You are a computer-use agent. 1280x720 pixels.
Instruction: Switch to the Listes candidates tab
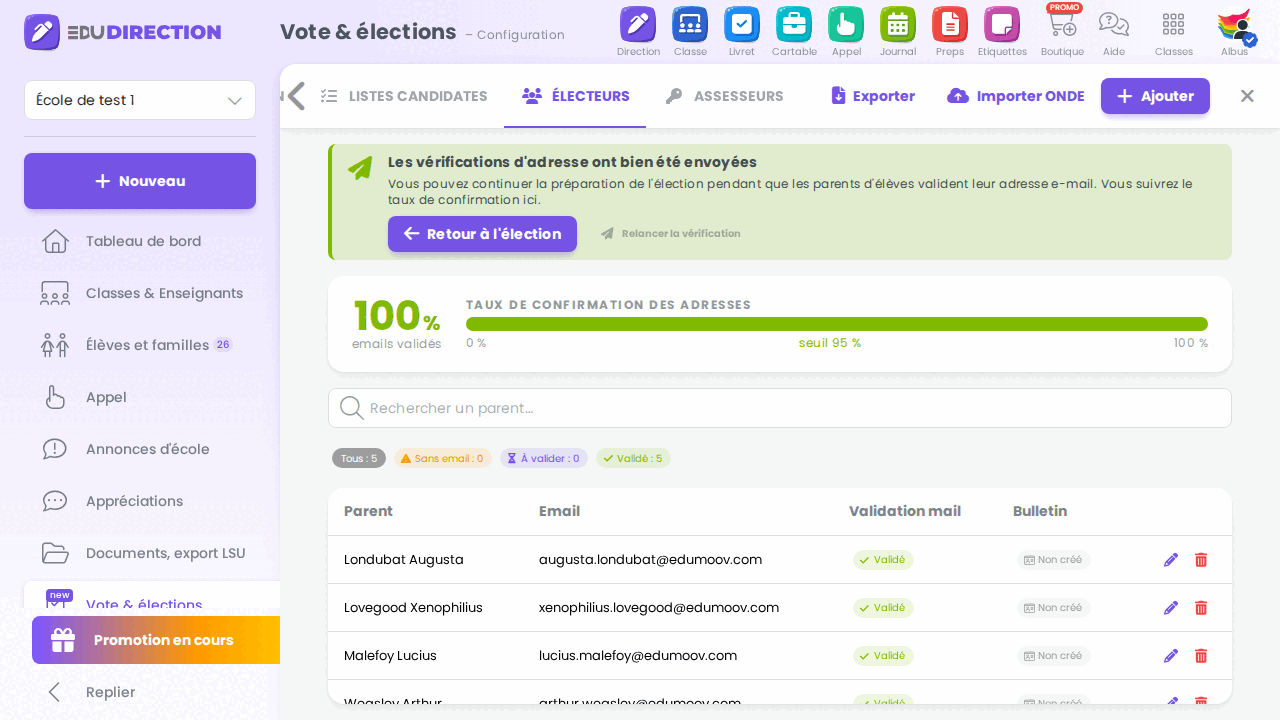point(404,96)
